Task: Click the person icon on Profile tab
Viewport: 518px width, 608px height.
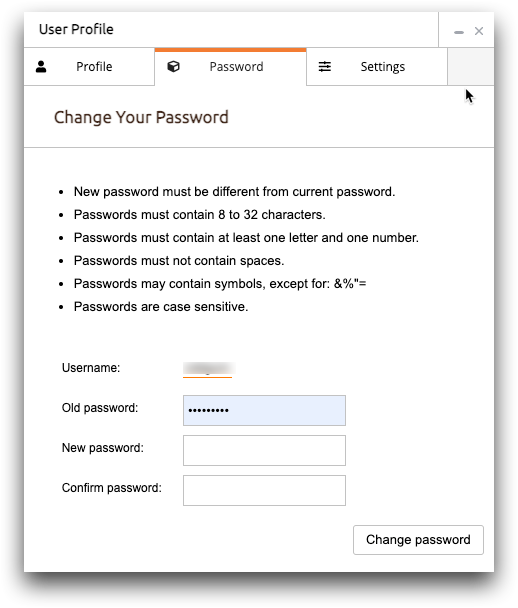Action: 41,67
